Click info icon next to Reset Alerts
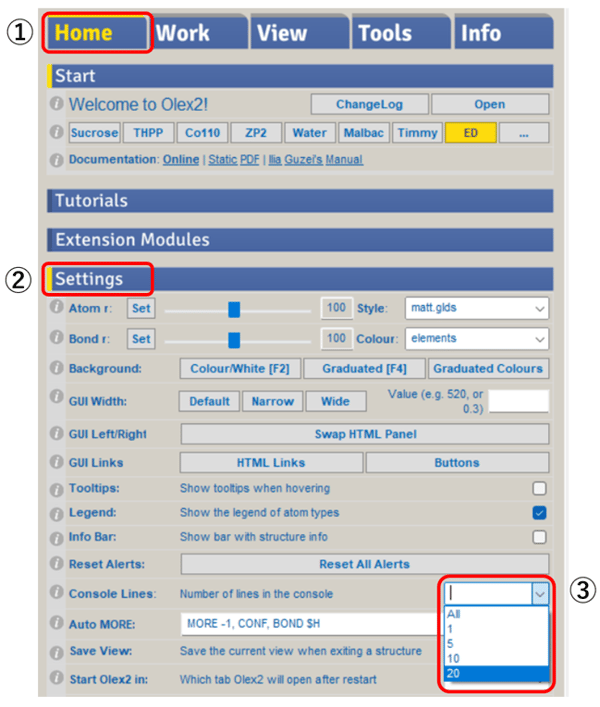600x707 pixels. point(56,563)
